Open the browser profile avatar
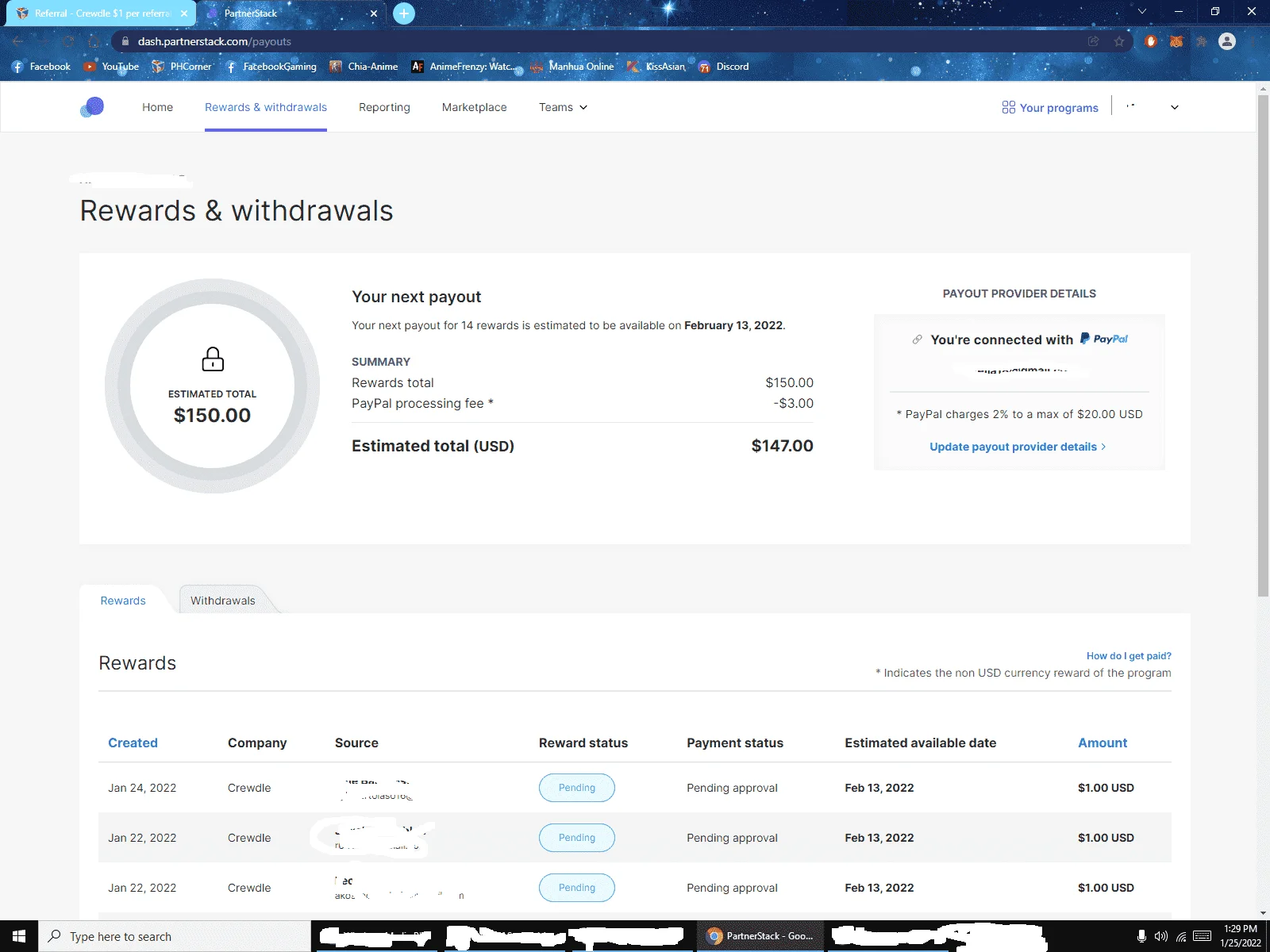The image size is (1270, 952). tap(1227, 41)
